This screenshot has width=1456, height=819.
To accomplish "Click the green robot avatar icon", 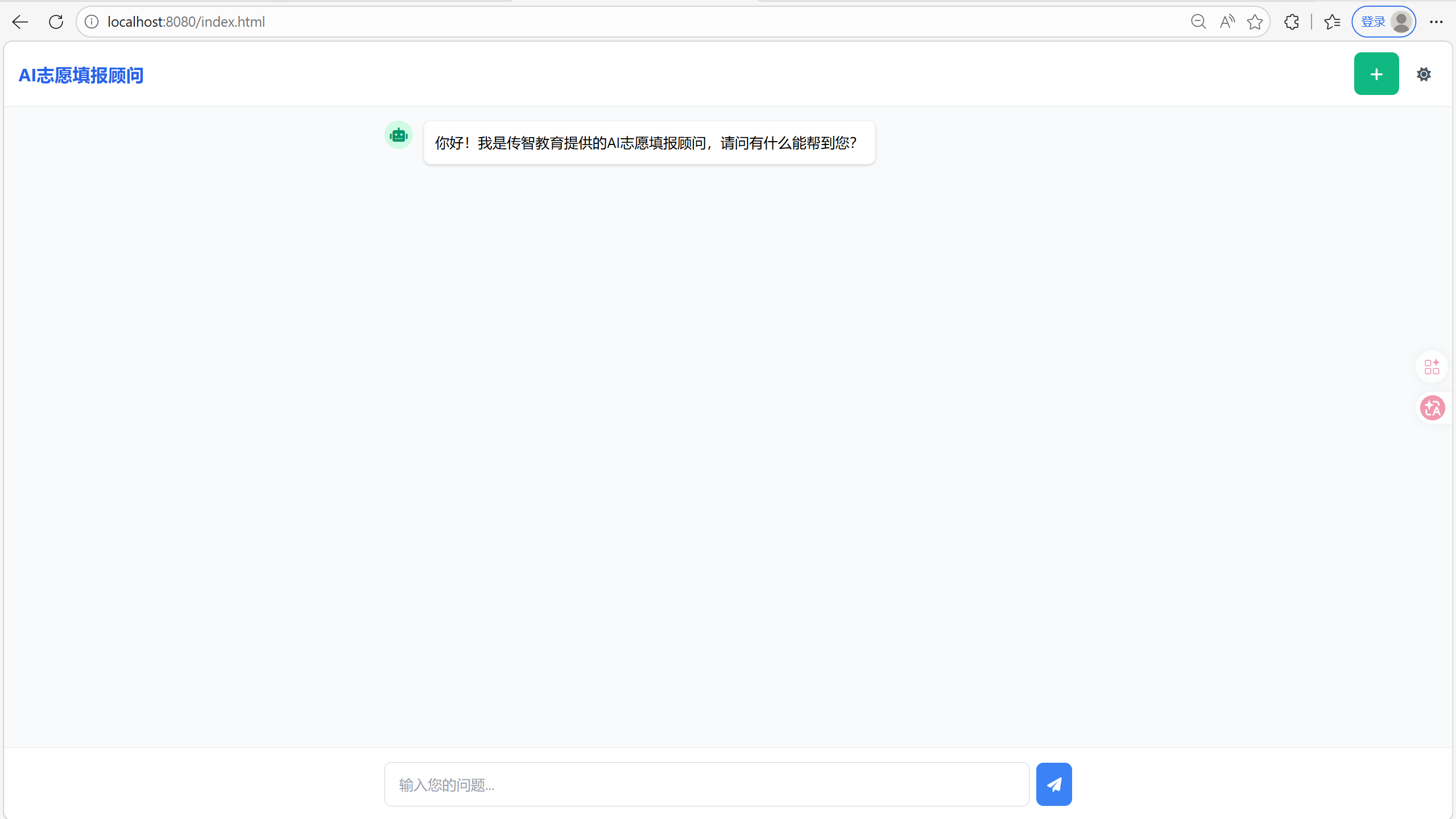I will click(x=399, y=135).
